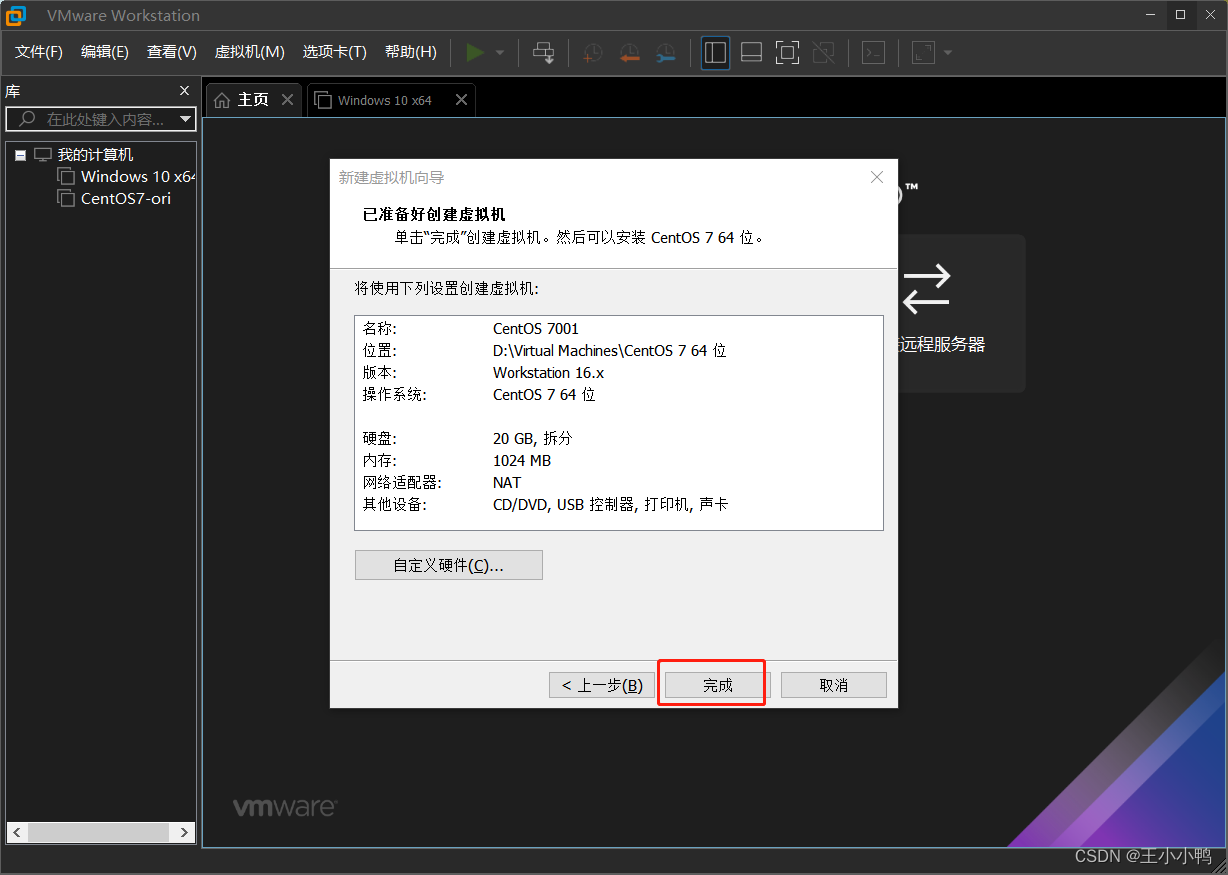Open the snapshot manager wrench icon
This screenshot has height=875, width=1228.
(665, 53)
